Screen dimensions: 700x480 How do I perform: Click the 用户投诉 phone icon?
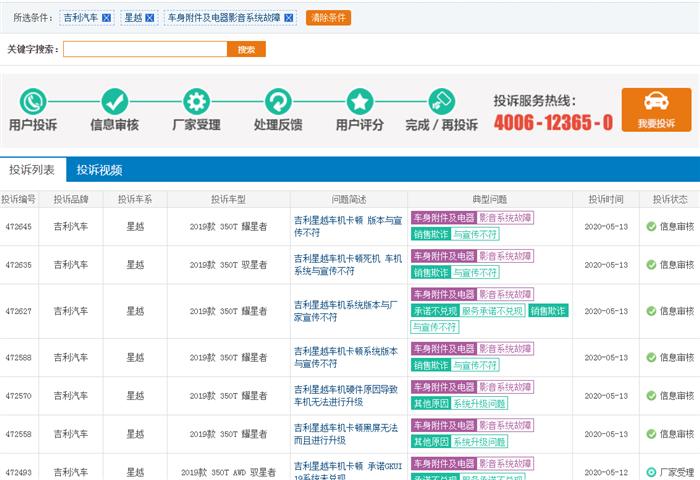click(33, 101)
